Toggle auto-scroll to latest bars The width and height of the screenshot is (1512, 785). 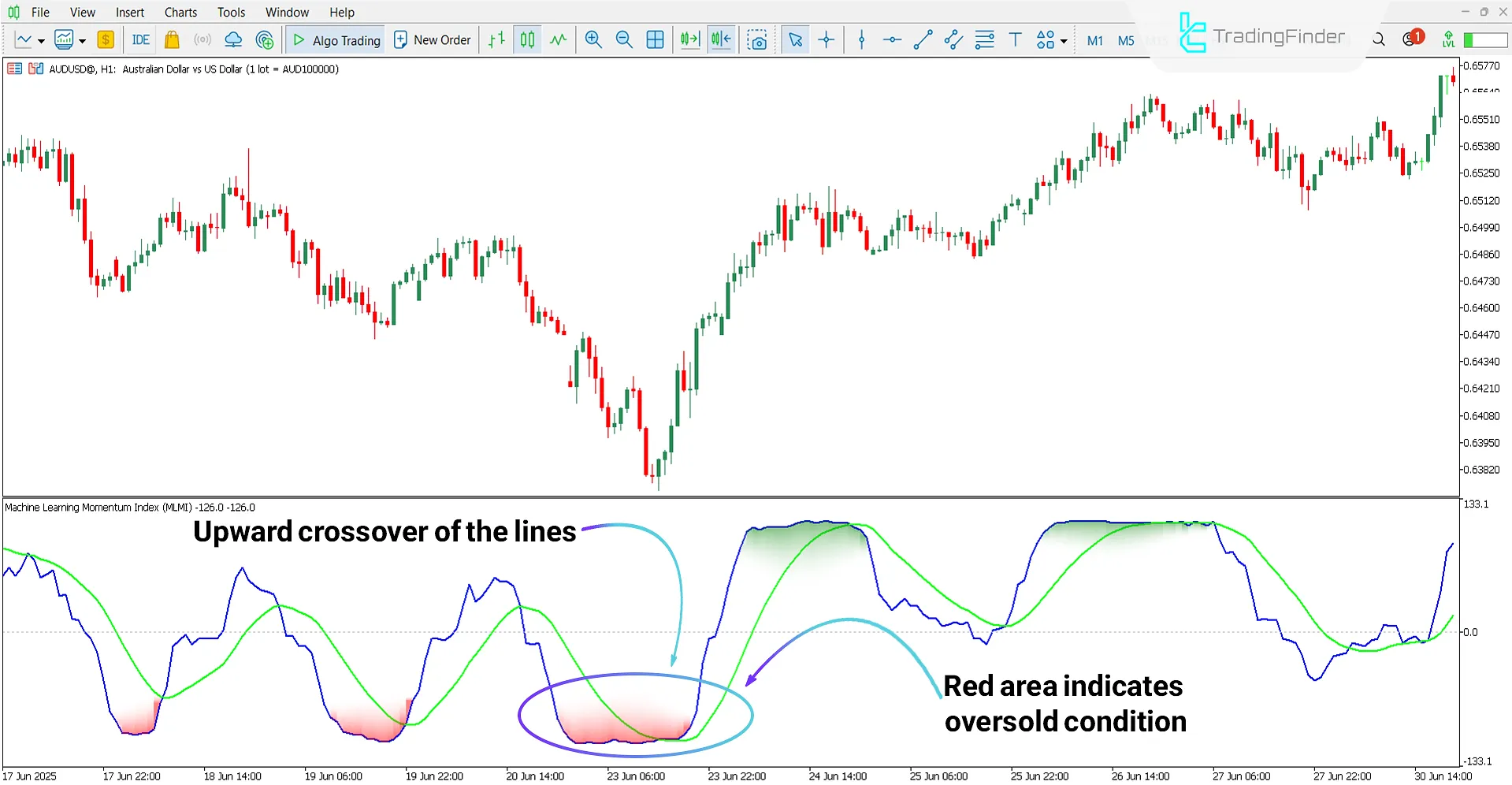tap(689, 39)
